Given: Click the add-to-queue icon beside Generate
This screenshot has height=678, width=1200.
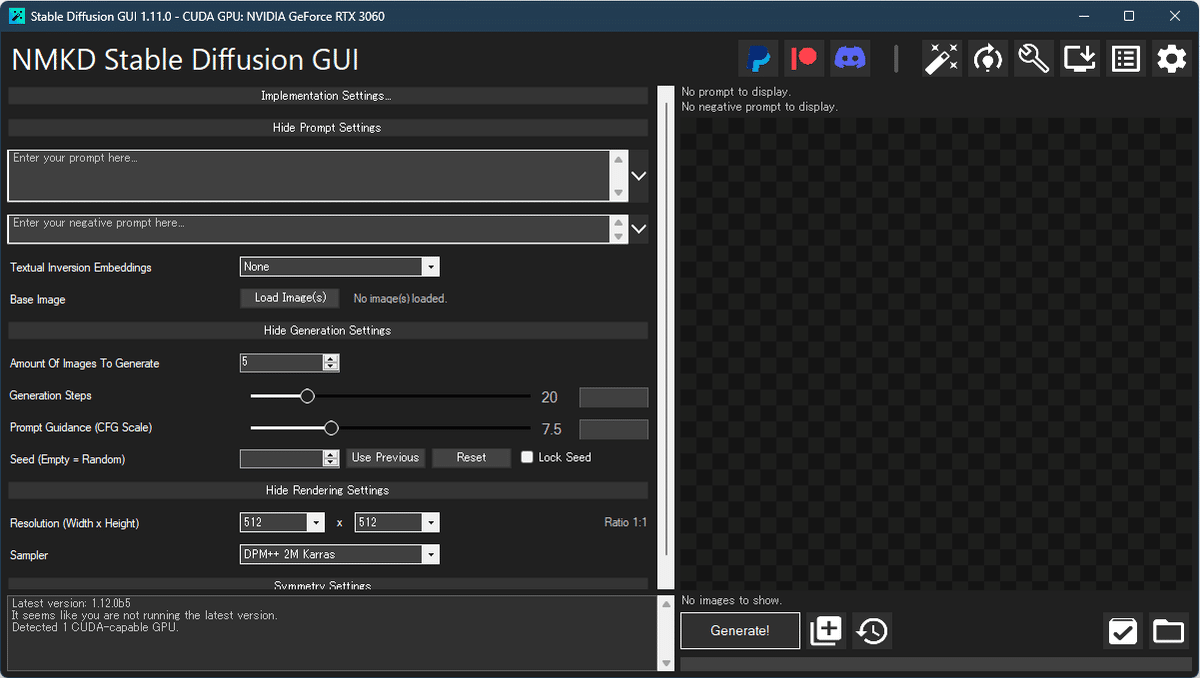Looking at the screenshot, I should (x=826, y=631).
